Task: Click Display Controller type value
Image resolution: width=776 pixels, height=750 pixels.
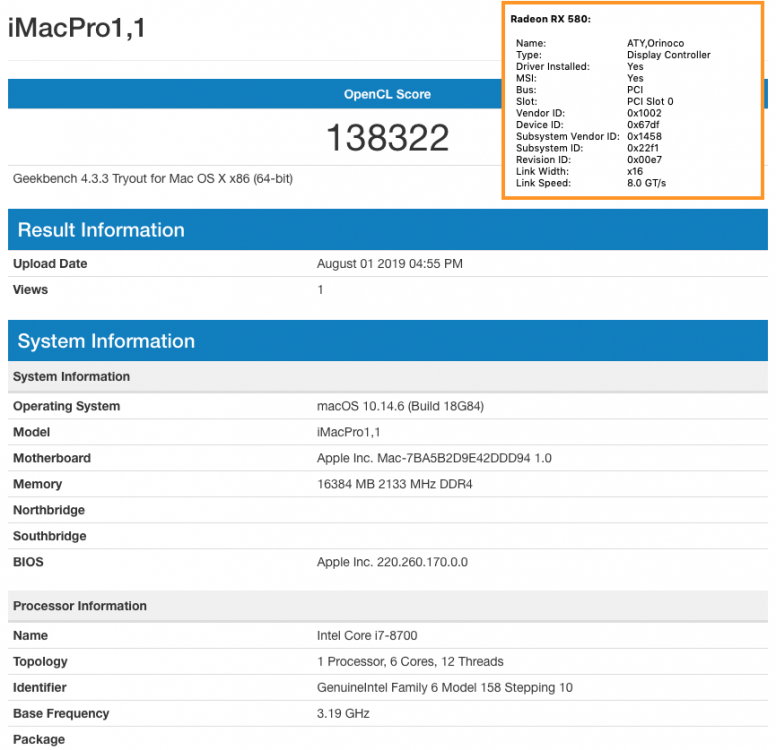Action: [669, 55]
